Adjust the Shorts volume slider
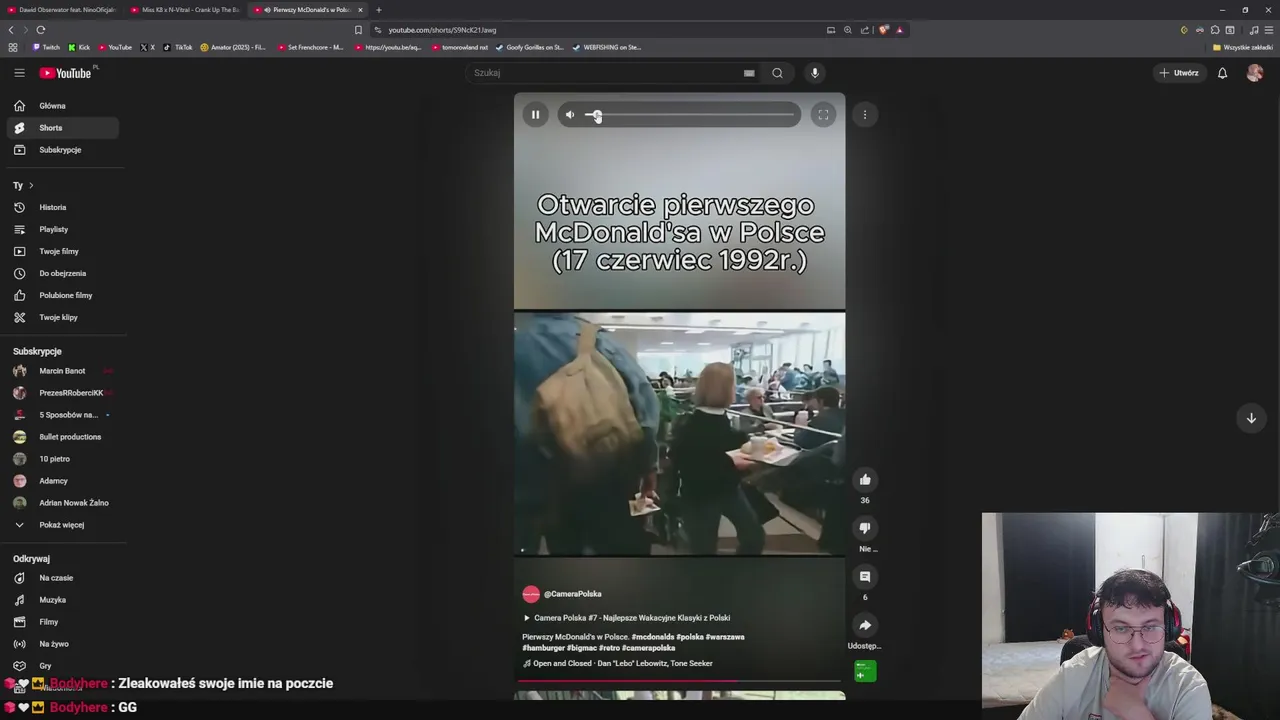This screenshot has height=720, width=1280. (x=690, y=115)
